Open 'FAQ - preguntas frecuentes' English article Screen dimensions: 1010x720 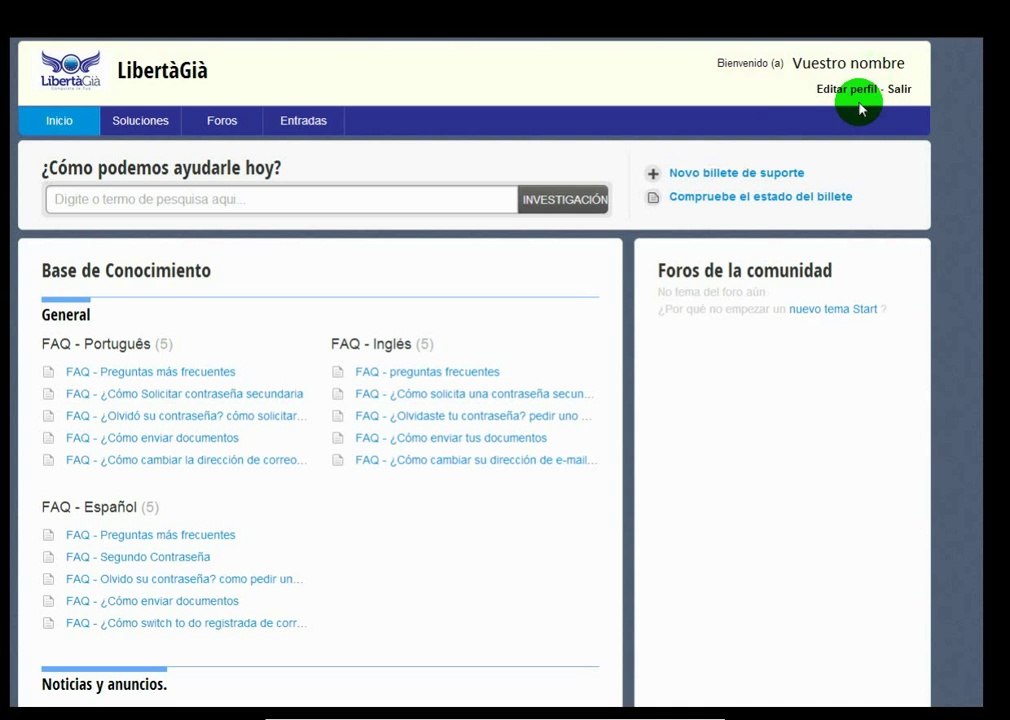(427, 372)
